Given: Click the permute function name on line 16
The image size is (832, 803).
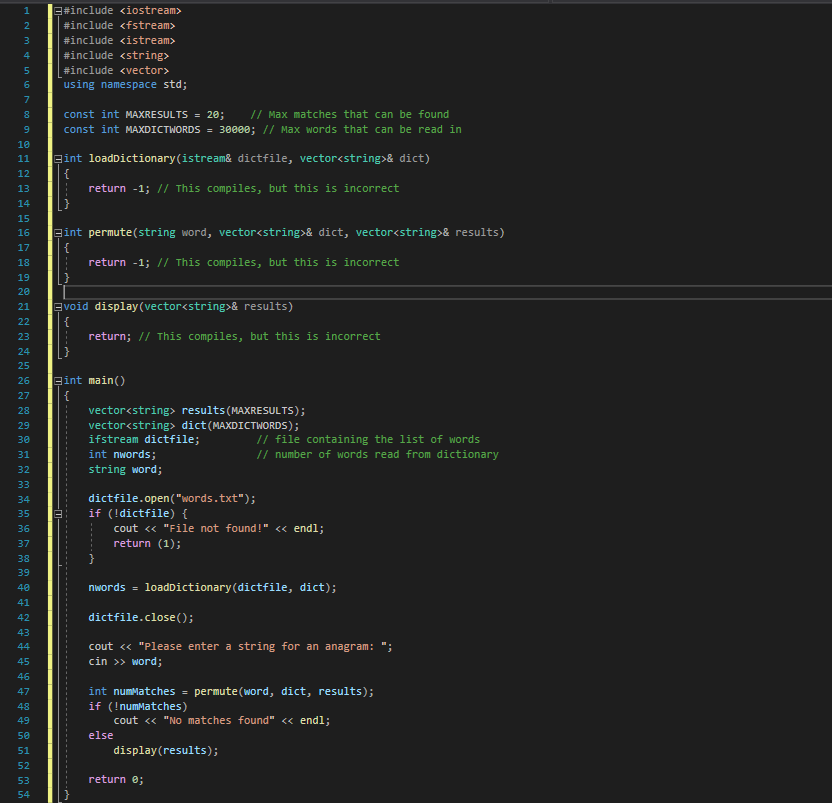Looking at the screenshot, I should tap(110, 232).
